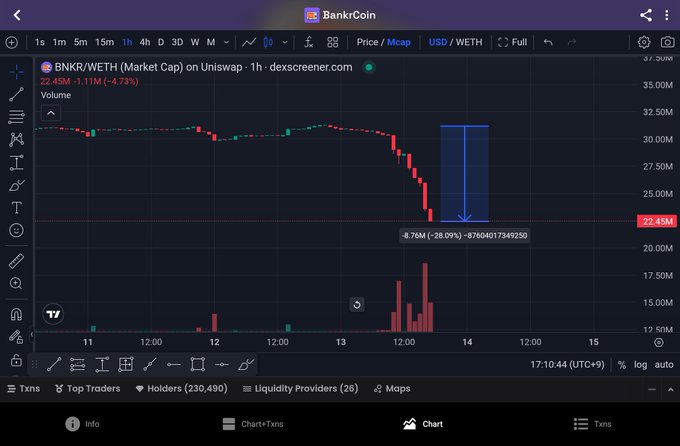Toggle log scale mode
The width and height of the screenshot is (680, 446).
click(x=640, y=365)
